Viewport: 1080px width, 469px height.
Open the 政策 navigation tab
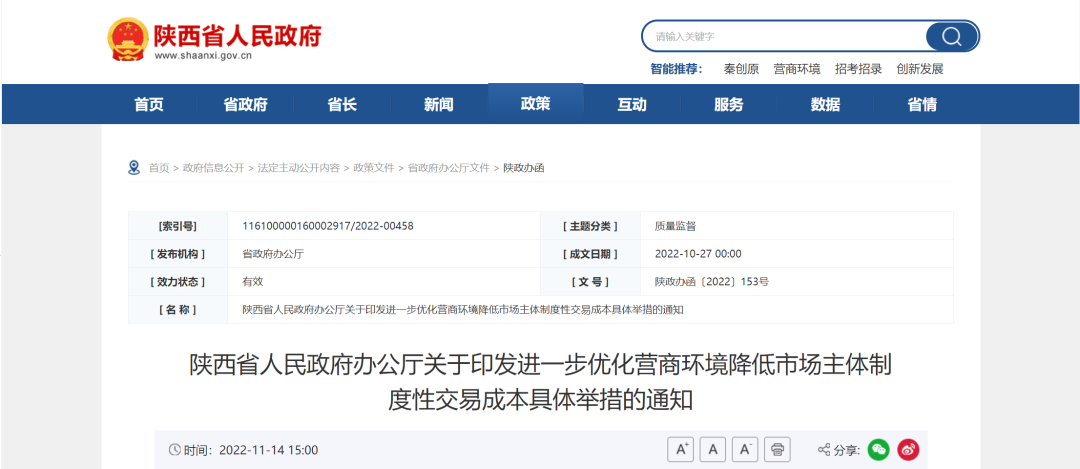click(535, 104)
